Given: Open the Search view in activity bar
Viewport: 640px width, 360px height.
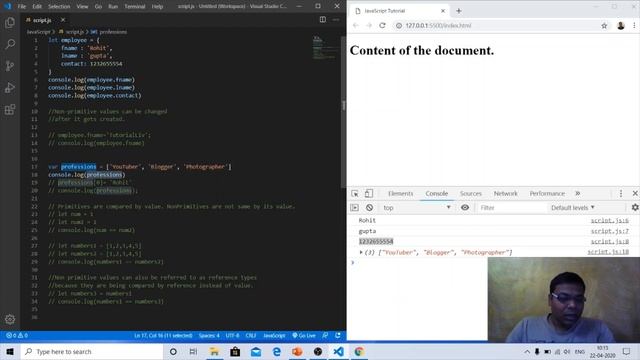Looking at the screenshot, I should 10,44.
